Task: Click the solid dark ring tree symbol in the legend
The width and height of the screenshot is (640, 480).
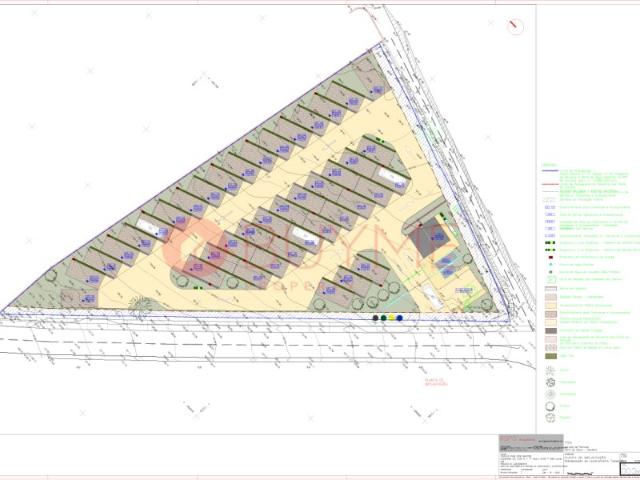Action: tap(551, 406)
